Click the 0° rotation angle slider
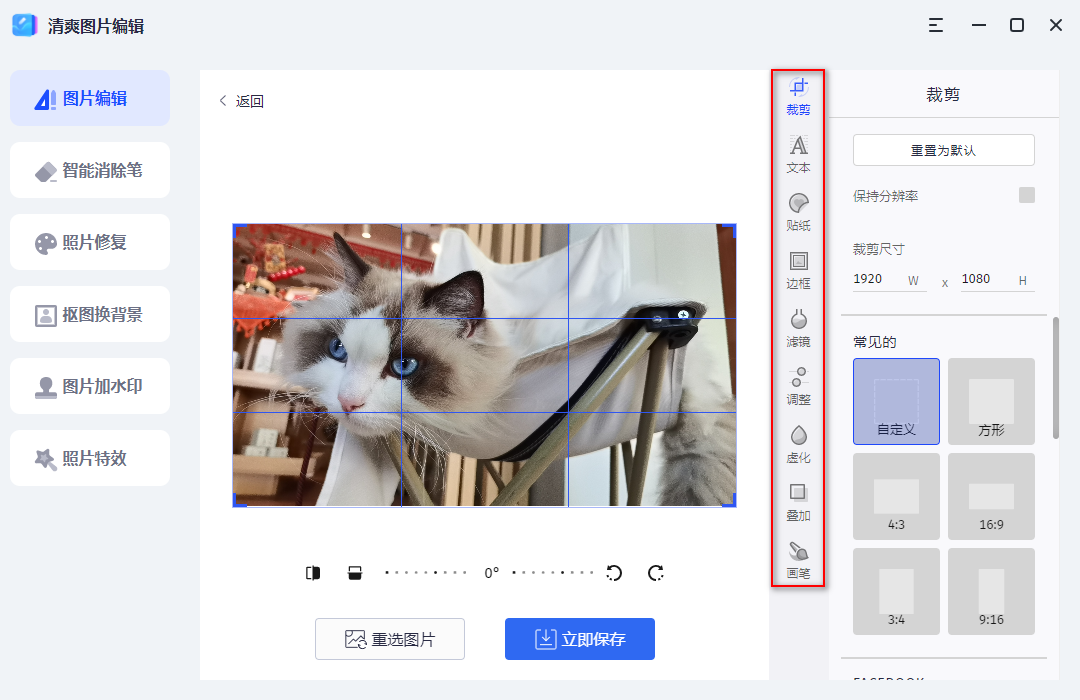1080x700 pixels. click(x=490, y=573)
